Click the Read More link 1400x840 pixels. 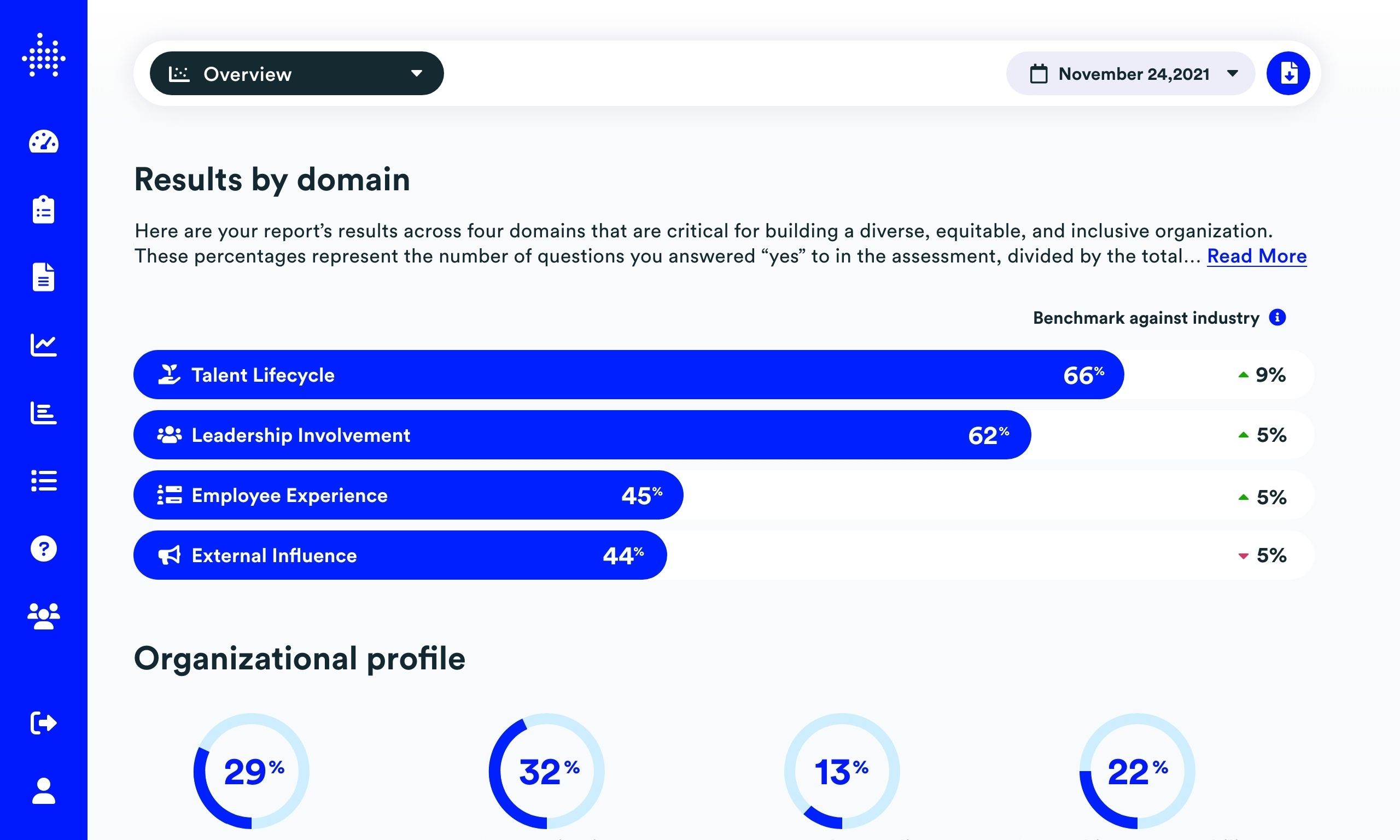pos(1256,256)
